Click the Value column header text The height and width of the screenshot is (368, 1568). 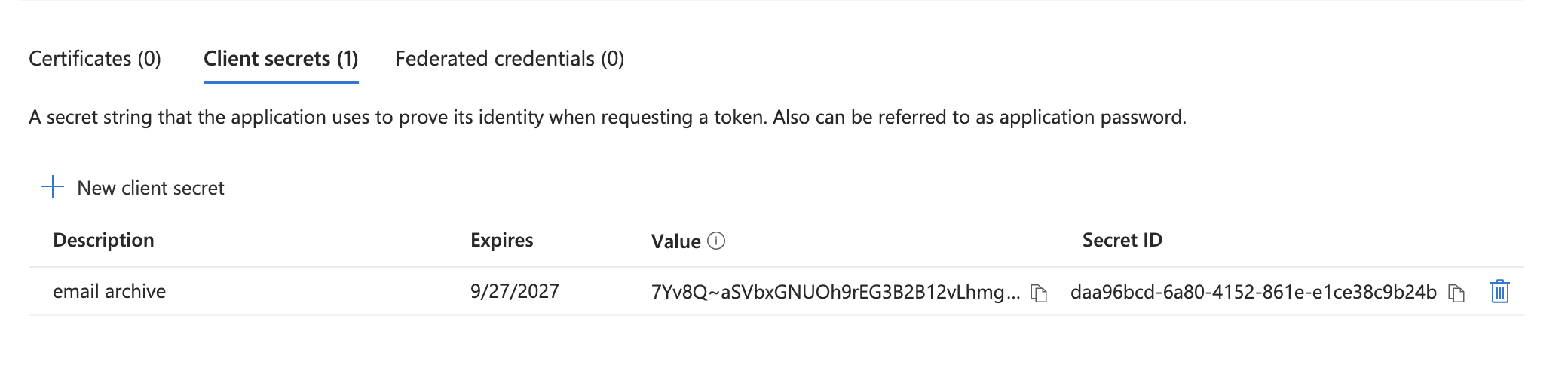[675, 241]
